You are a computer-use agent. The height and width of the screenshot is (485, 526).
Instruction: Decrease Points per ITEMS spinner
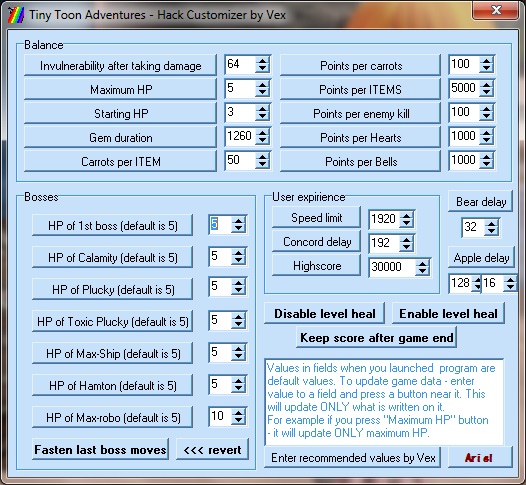[x=486, y=93]
